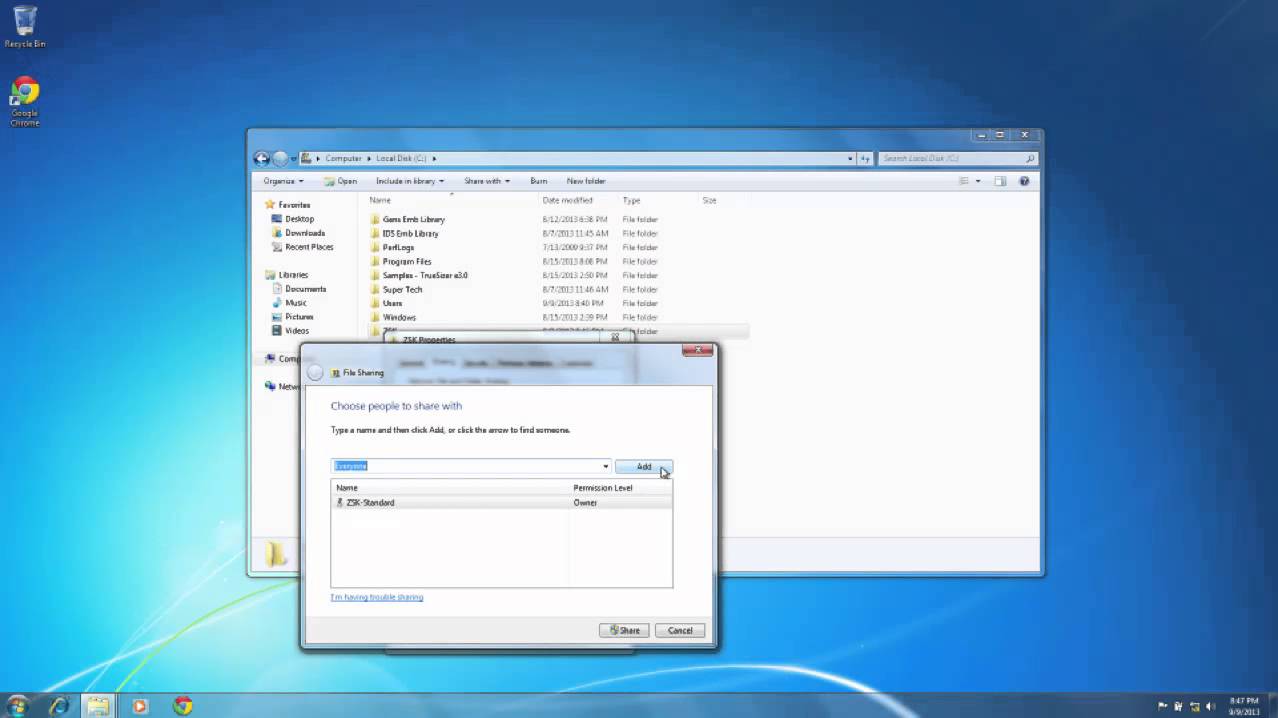Viewport: 1278px width, 718px height.
Task: Open the Include in library dropdown
Action: click(410, 181)
